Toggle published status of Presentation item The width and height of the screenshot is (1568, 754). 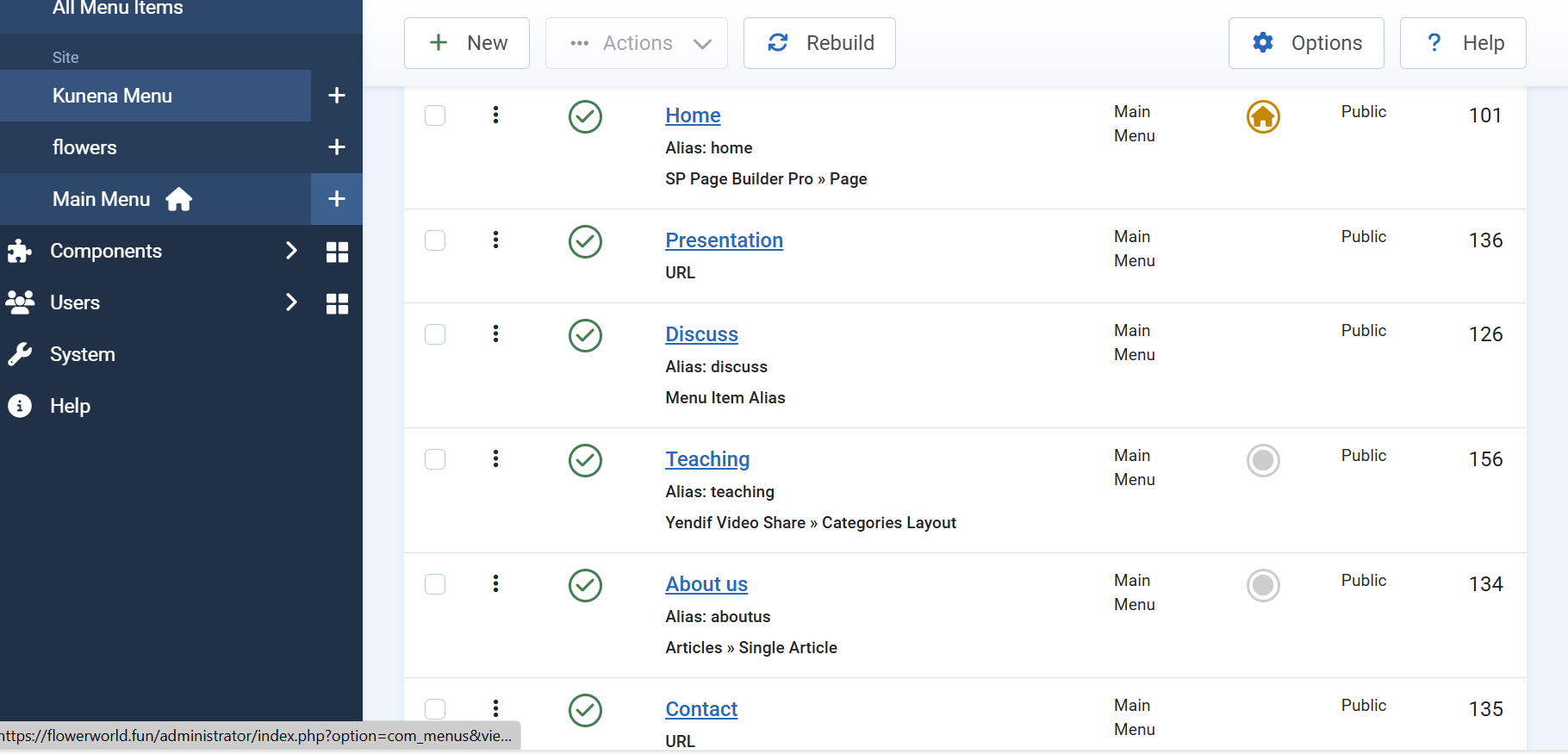tap(585, 241)
